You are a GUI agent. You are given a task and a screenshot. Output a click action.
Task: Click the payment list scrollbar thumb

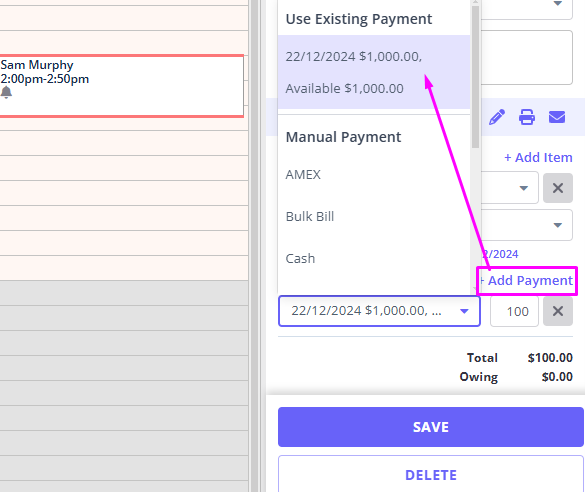[475, 76]
